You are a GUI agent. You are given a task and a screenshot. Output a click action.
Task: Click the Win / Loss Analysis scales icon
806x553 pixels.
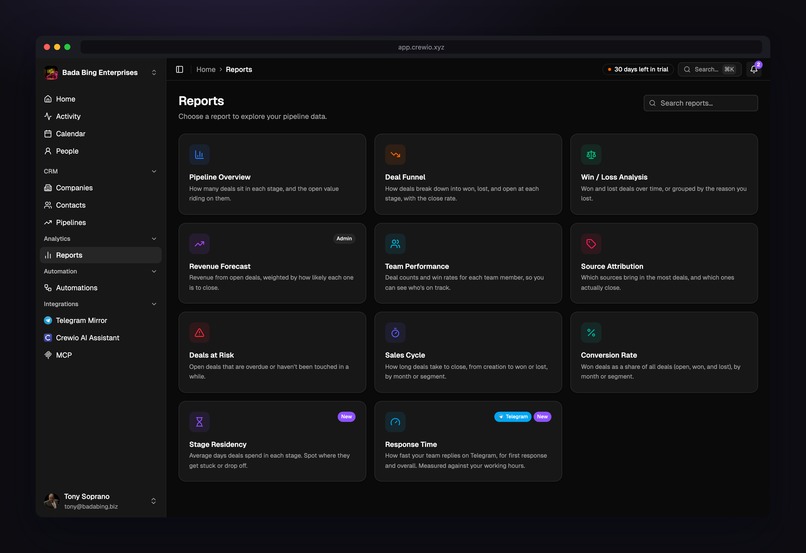coord(591,155)
